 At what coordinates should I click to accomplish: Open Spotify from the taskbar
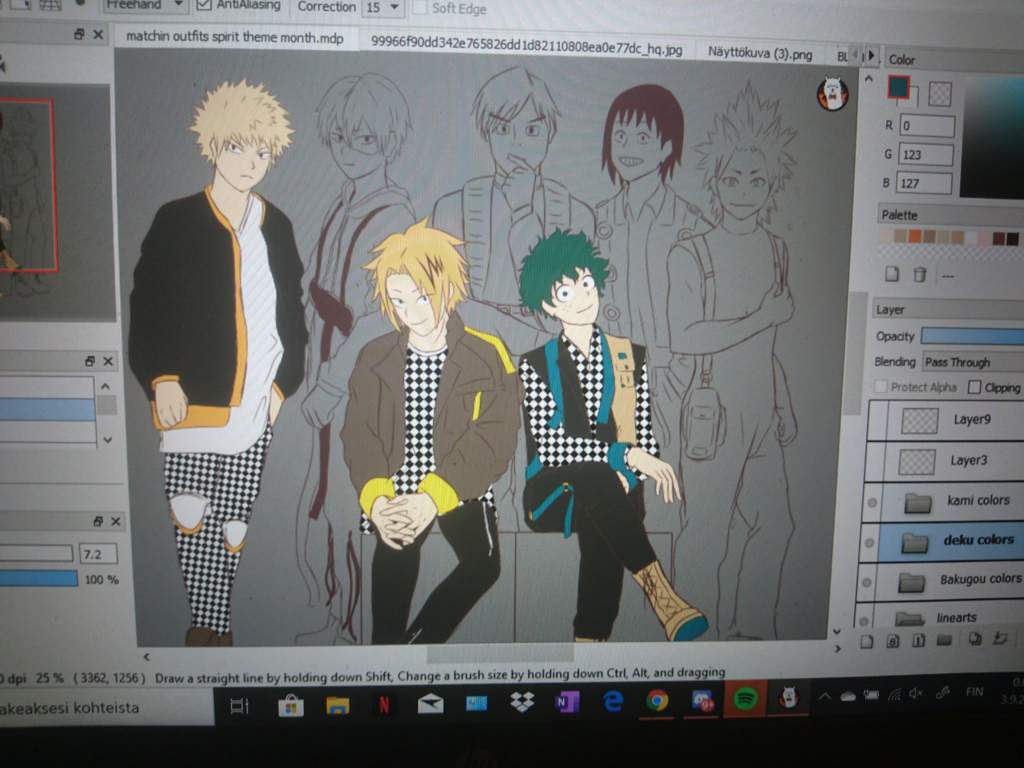point(744,702)
